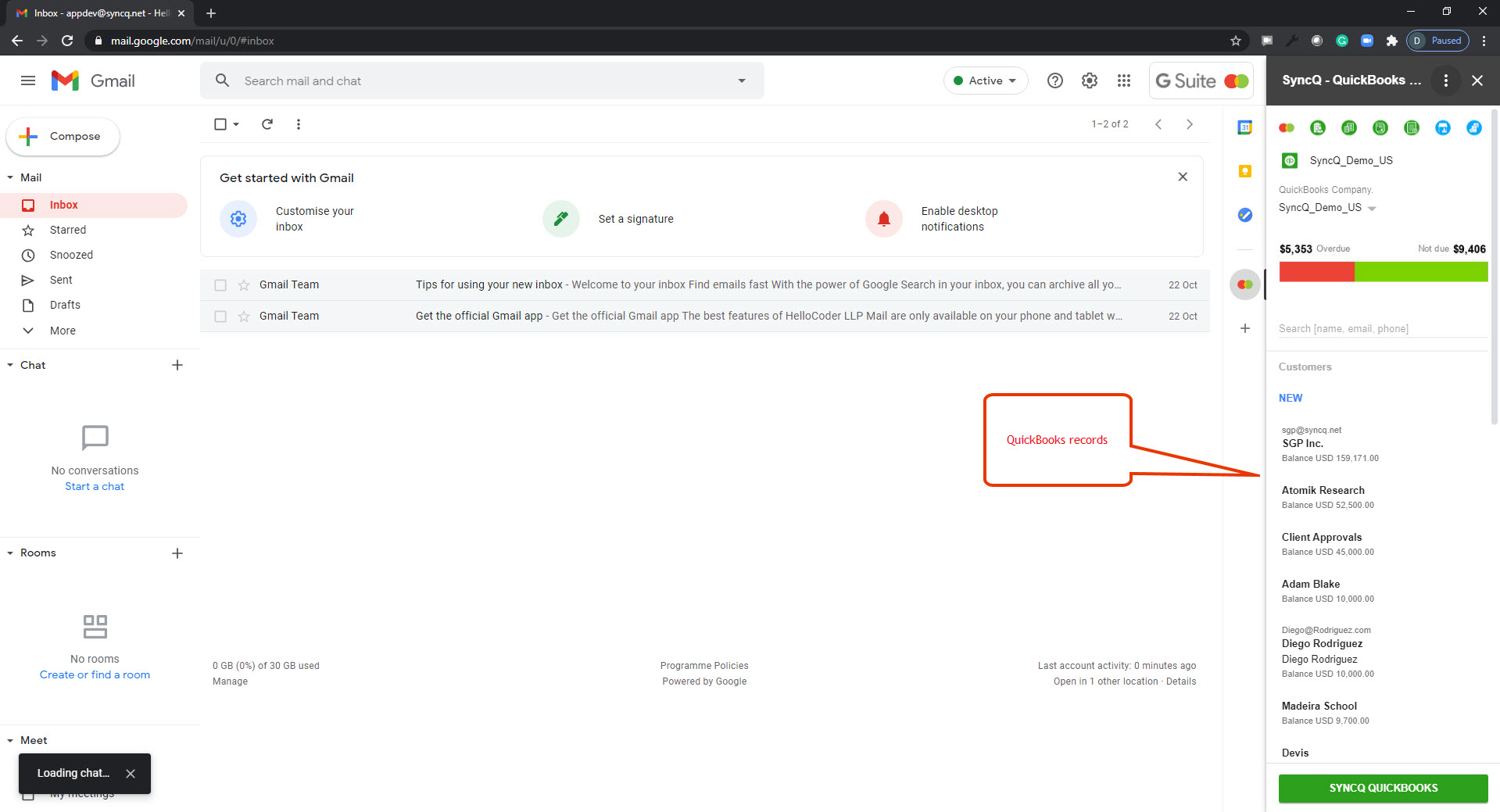This screenshot has width=1500, height=812.
Task: Open the three-dot menu beside refresh
Action: (299, 124)
